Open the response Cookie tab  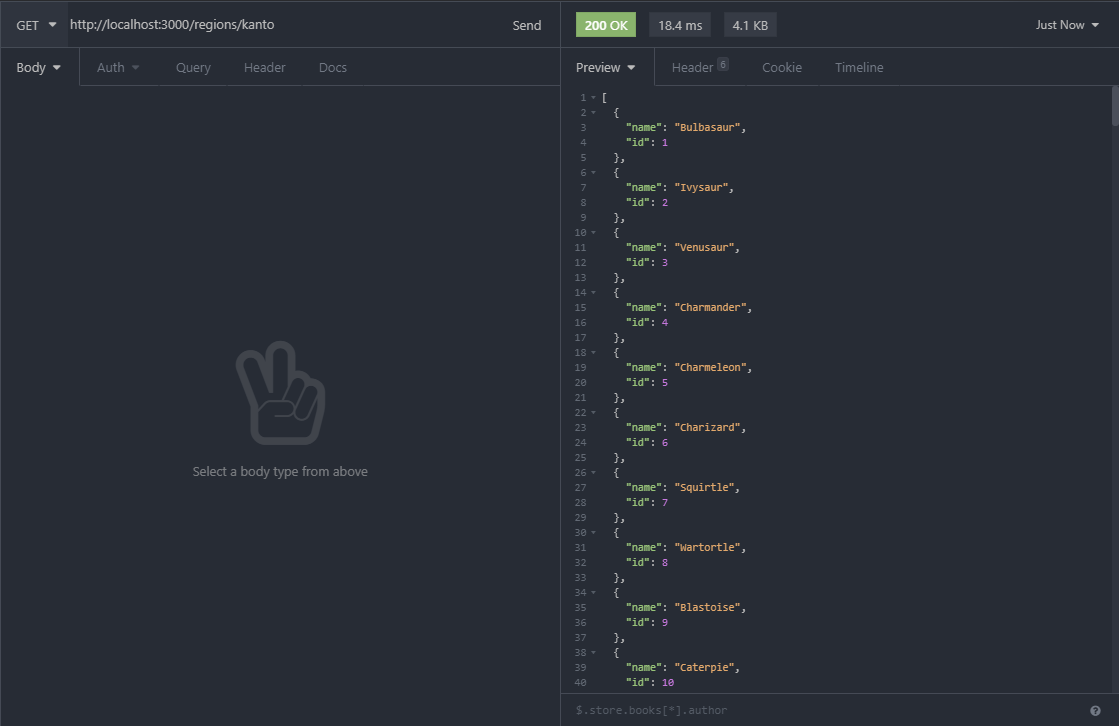point(782,67)
